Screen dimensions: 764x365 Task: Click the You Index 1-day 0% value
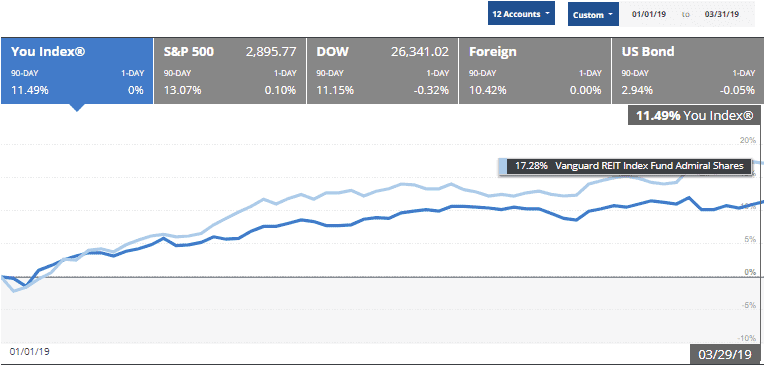point(136,90)
